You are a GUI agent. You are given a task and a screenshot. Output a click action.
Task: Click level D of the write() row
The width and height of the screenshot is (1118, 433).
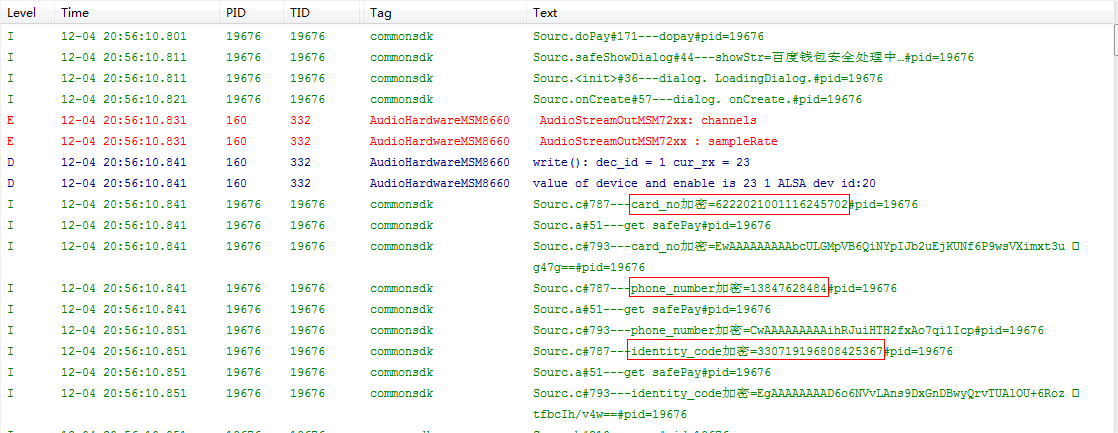point(10,162)
